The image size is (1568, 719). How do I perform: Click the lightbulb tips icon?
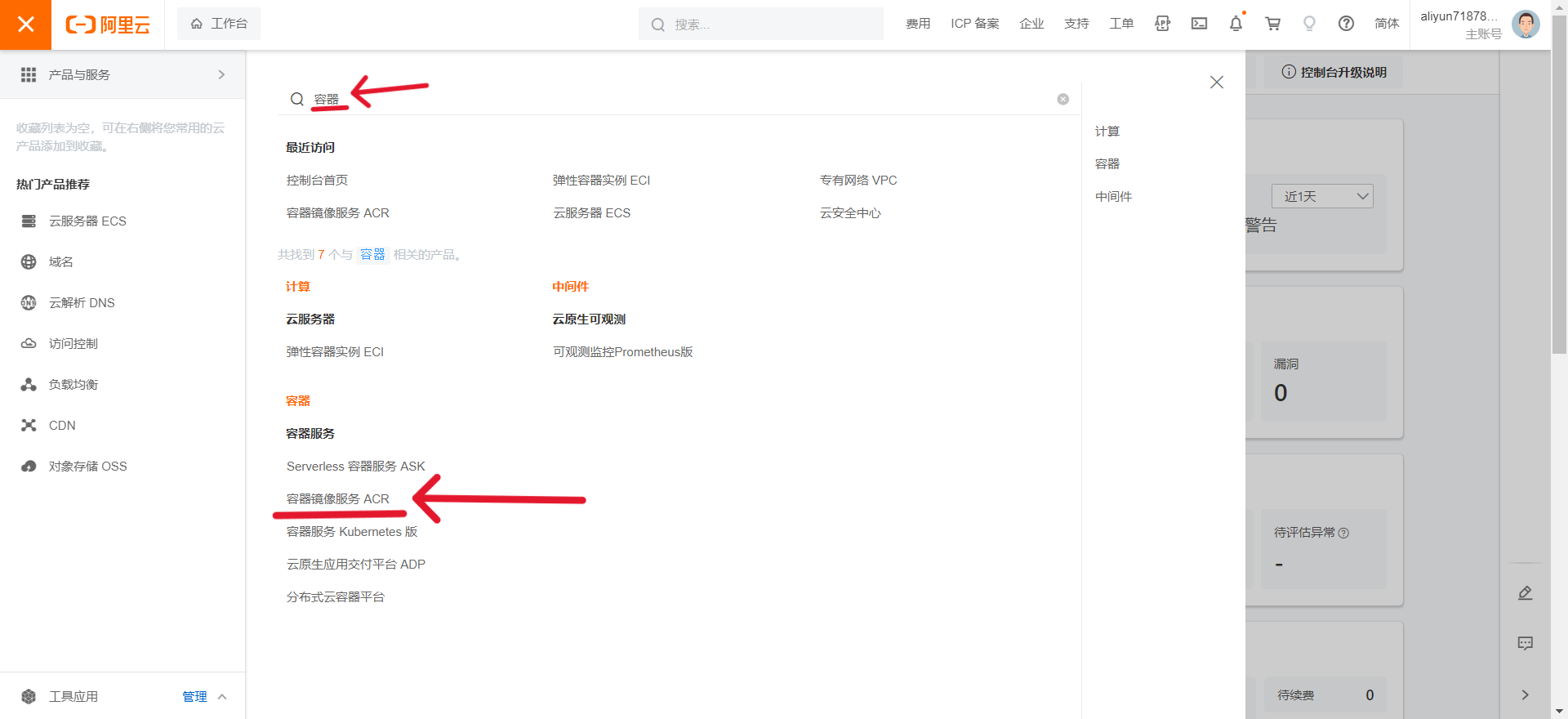[x=1309, y=24]
